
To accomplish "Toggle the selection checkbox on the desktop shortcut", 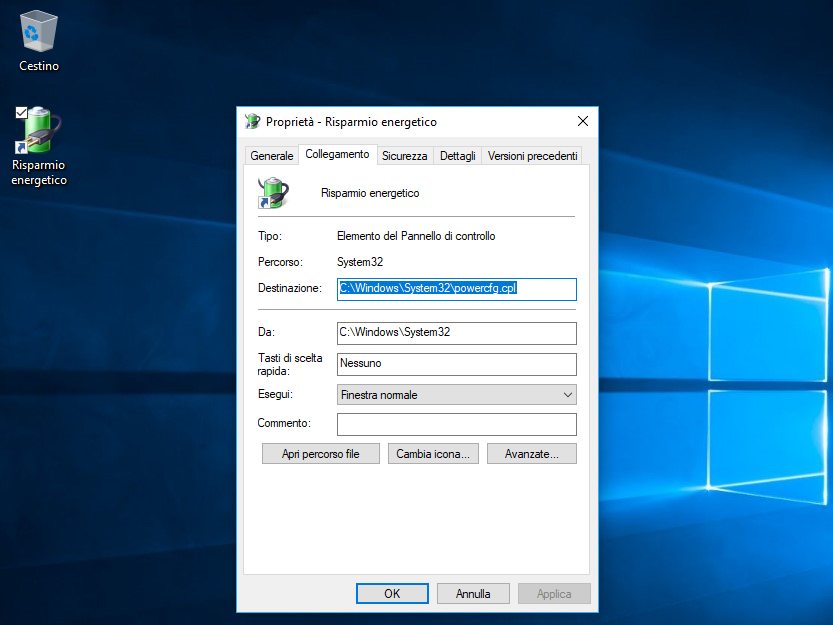I will (x=22, y=112).
